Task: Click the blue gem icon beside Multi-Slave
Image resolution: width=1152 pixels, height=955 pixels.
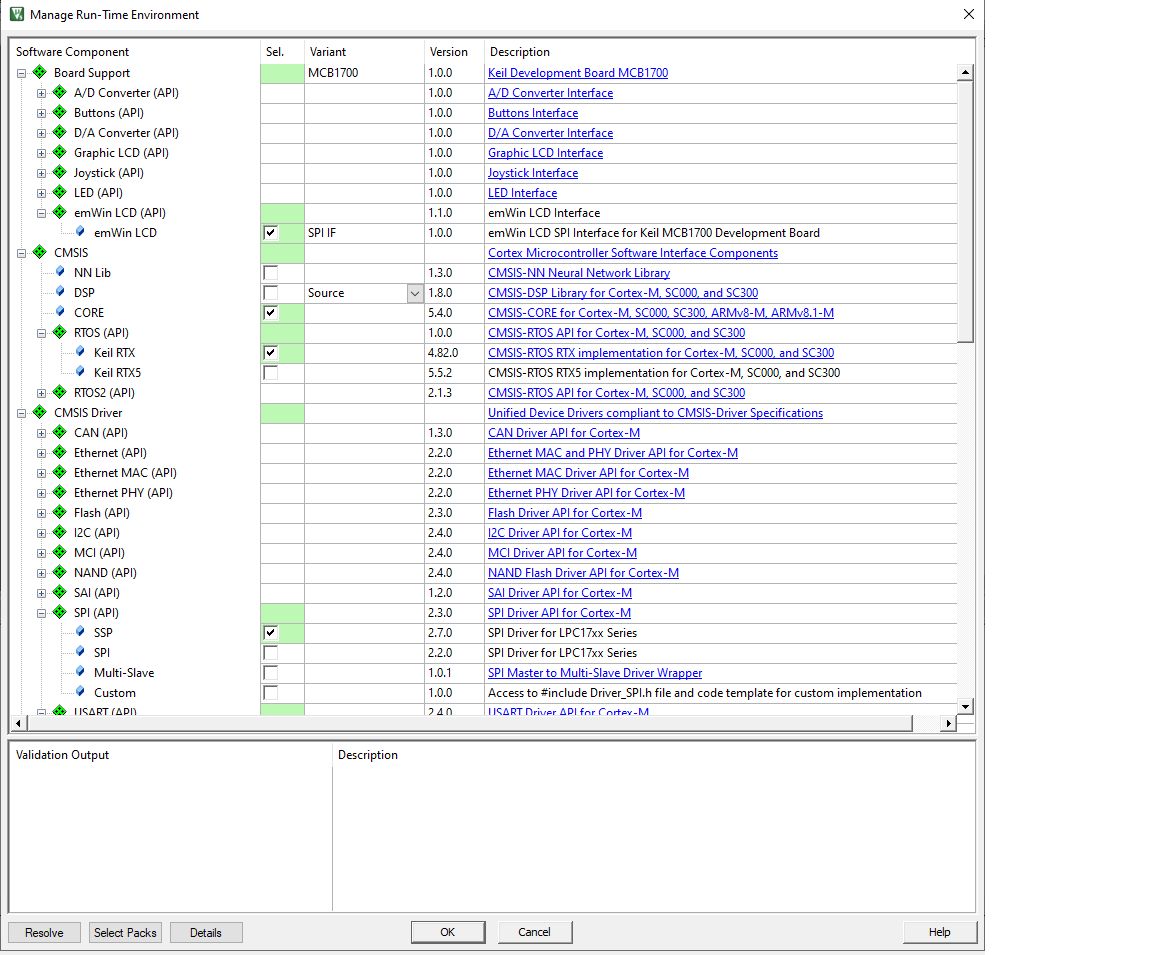Action: (80, 671)
